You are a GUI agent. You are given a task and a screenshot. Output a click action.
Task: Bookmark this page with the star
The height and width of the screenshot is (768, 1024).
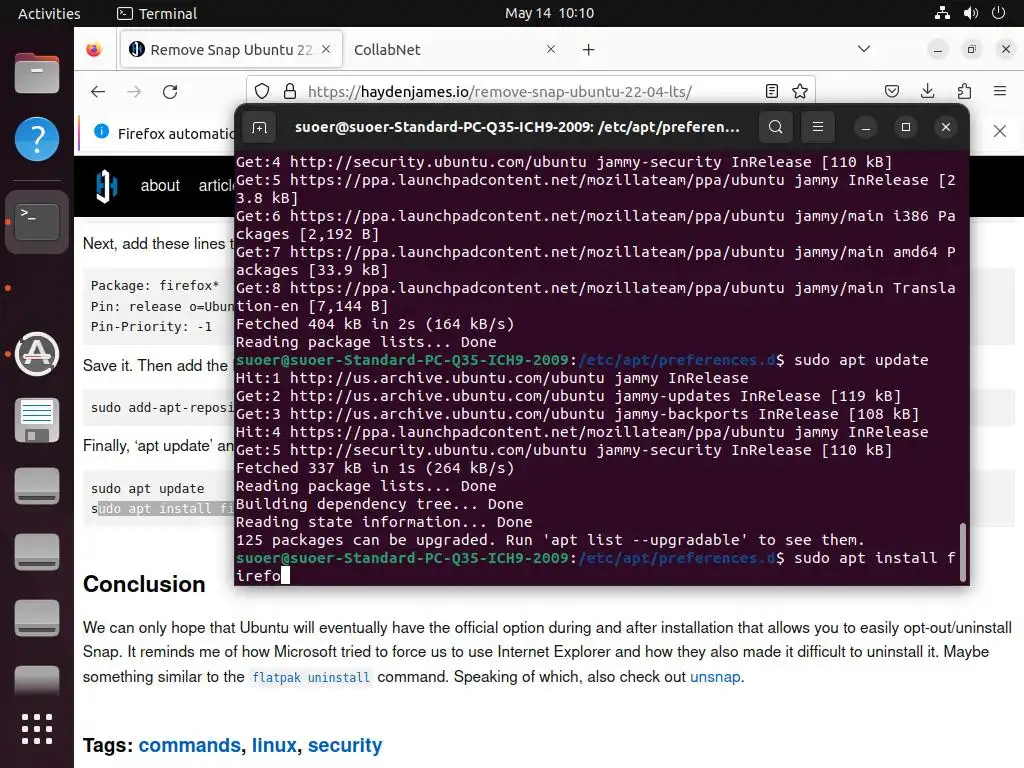coord(800,91)
